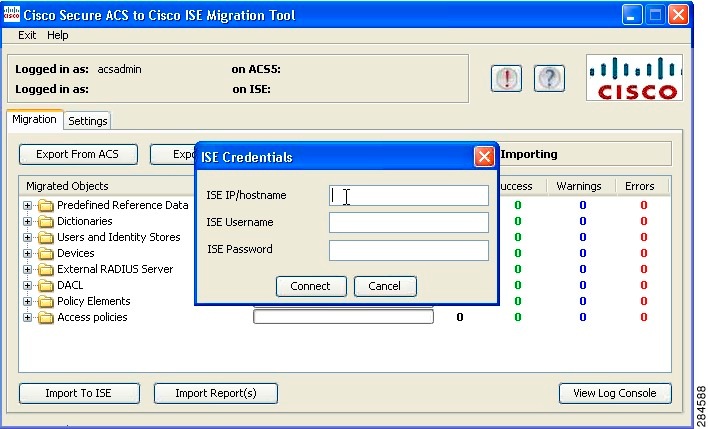Viewport: 708px width, 429px height.
Task: Focus the ISE IP/hostname field
Action: click(409, 196)
